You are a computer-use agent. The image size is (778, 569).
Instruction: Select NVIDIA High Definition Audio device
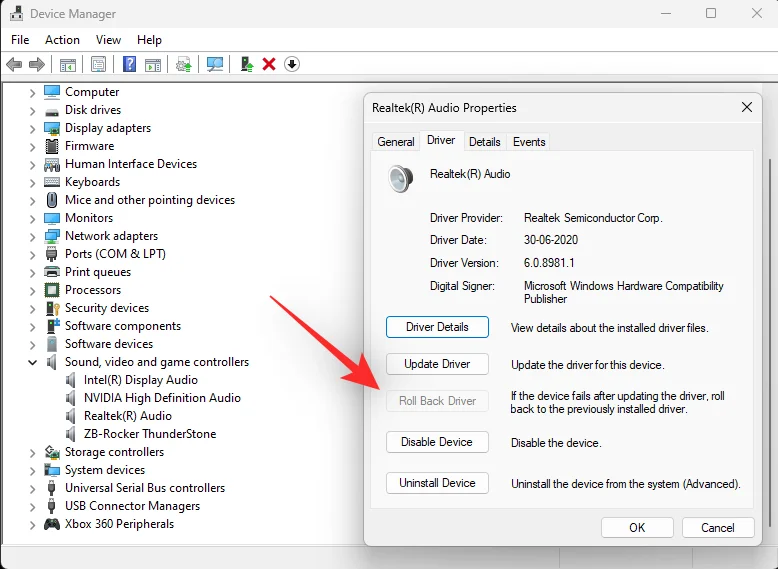pyautogui.click(x=162, y=398)
